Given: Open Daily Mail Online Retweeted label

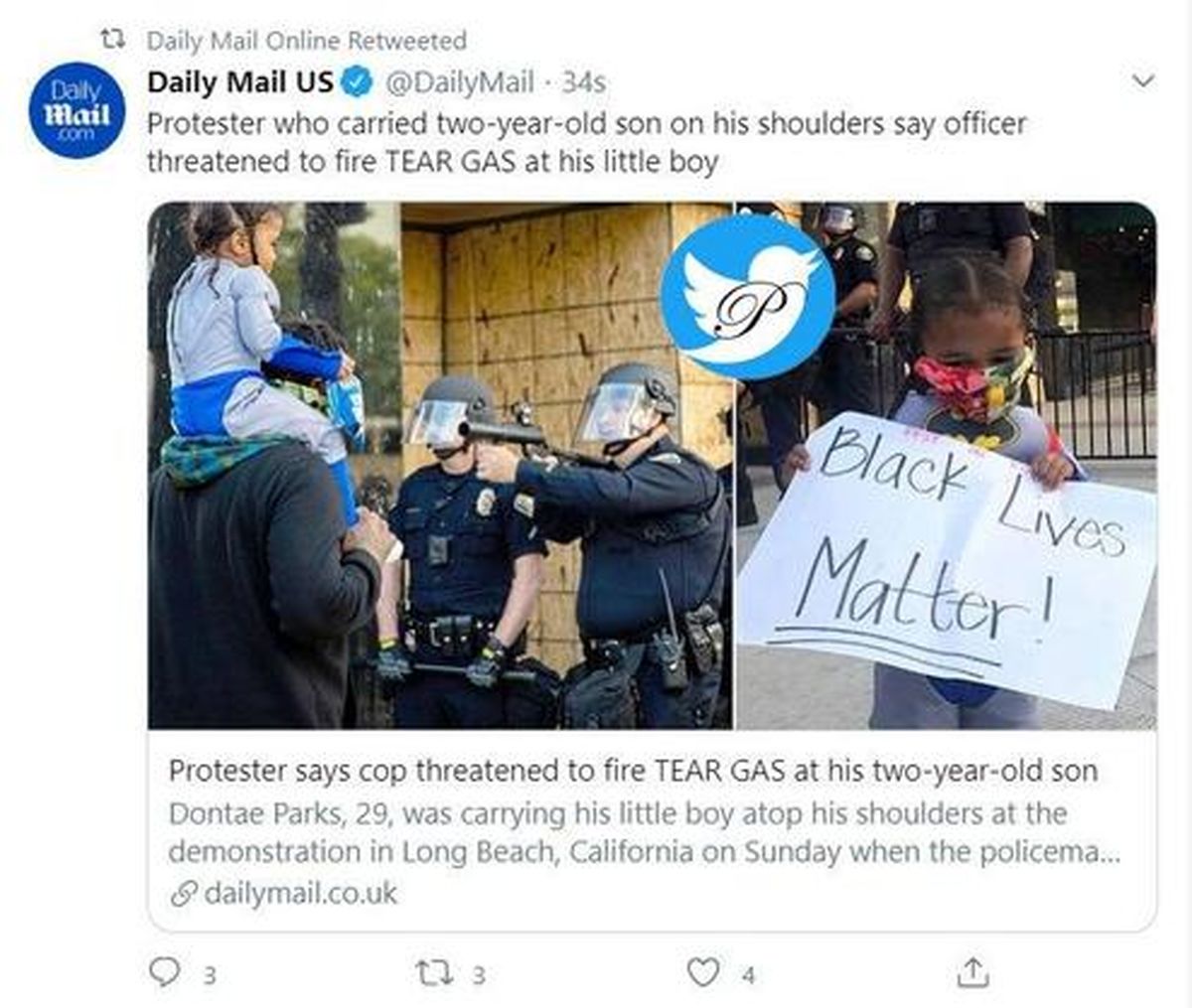Looking at the screenshot, I should click(306, 41).
